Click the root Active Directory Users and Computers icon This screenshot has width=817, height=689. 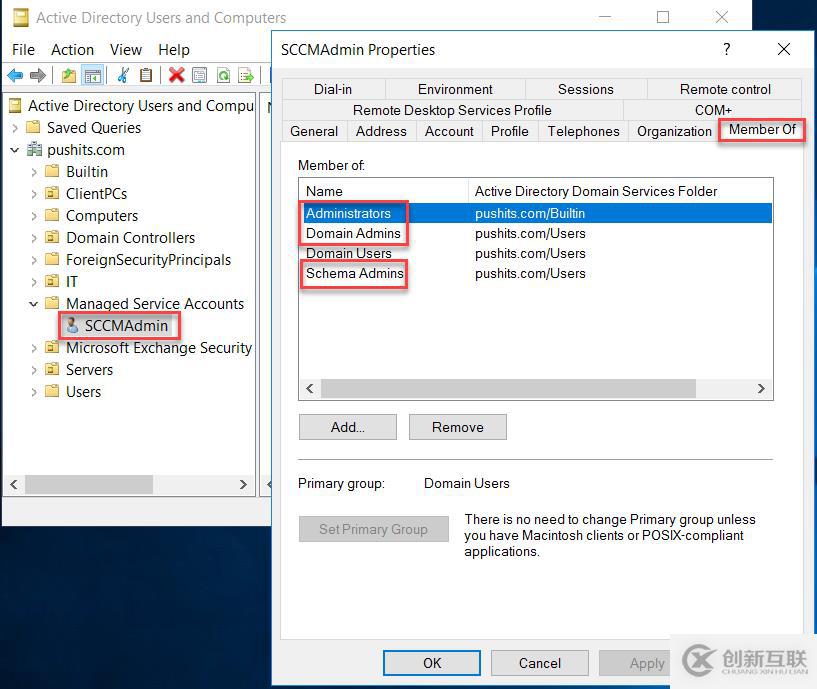click(16, 106)
